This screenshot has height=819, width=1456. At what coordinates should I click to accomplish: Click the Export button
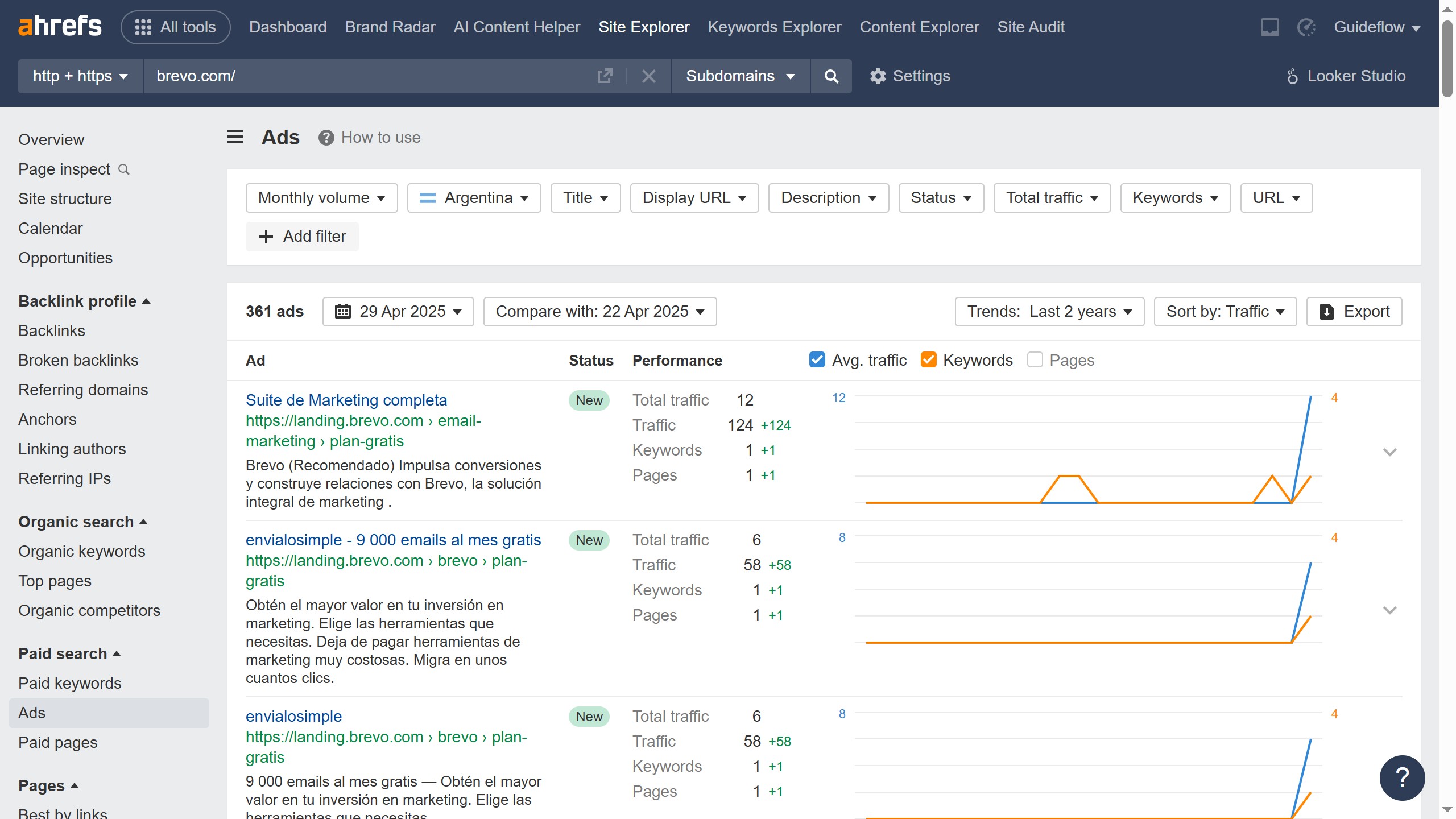pos(1354,312)
